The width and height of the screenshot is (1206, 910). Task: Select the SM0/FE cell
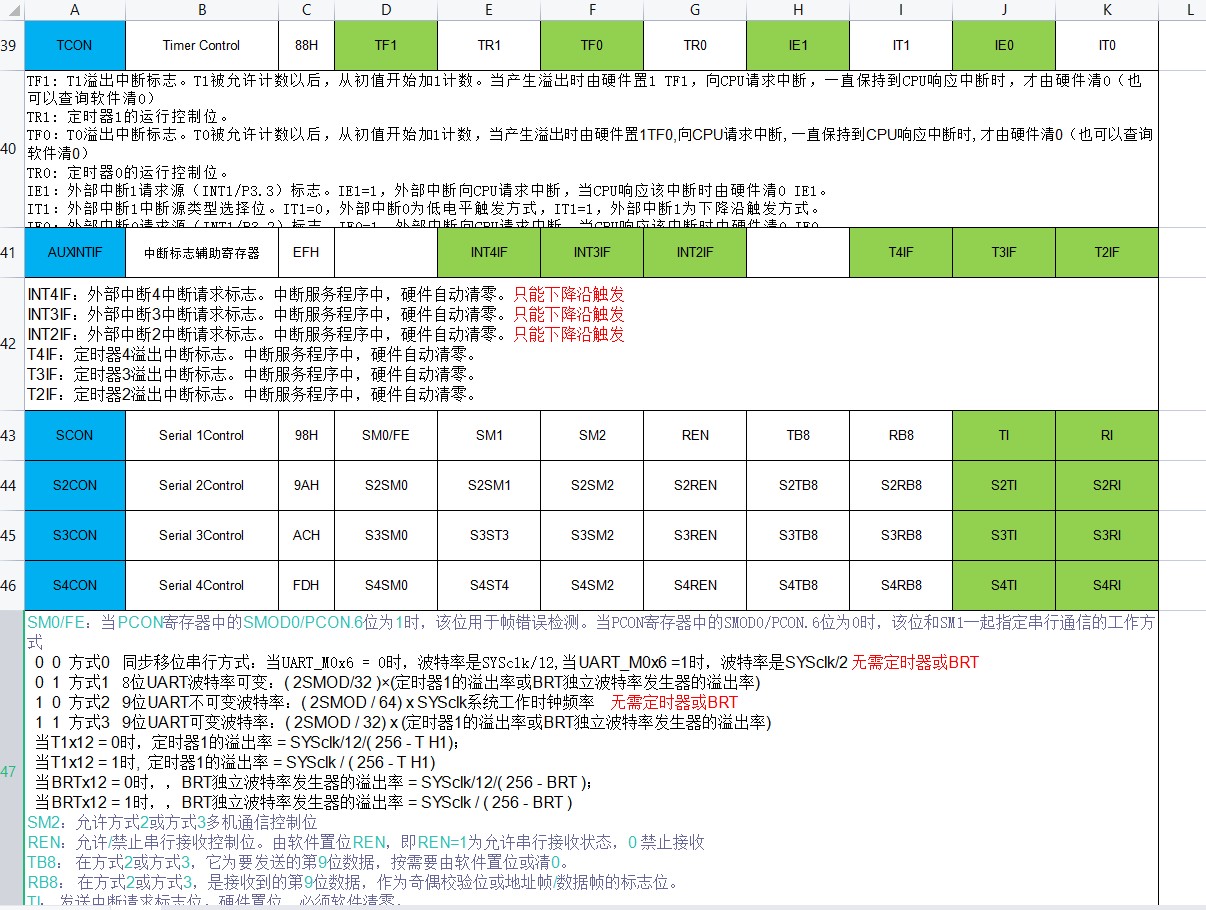point(386,435)
